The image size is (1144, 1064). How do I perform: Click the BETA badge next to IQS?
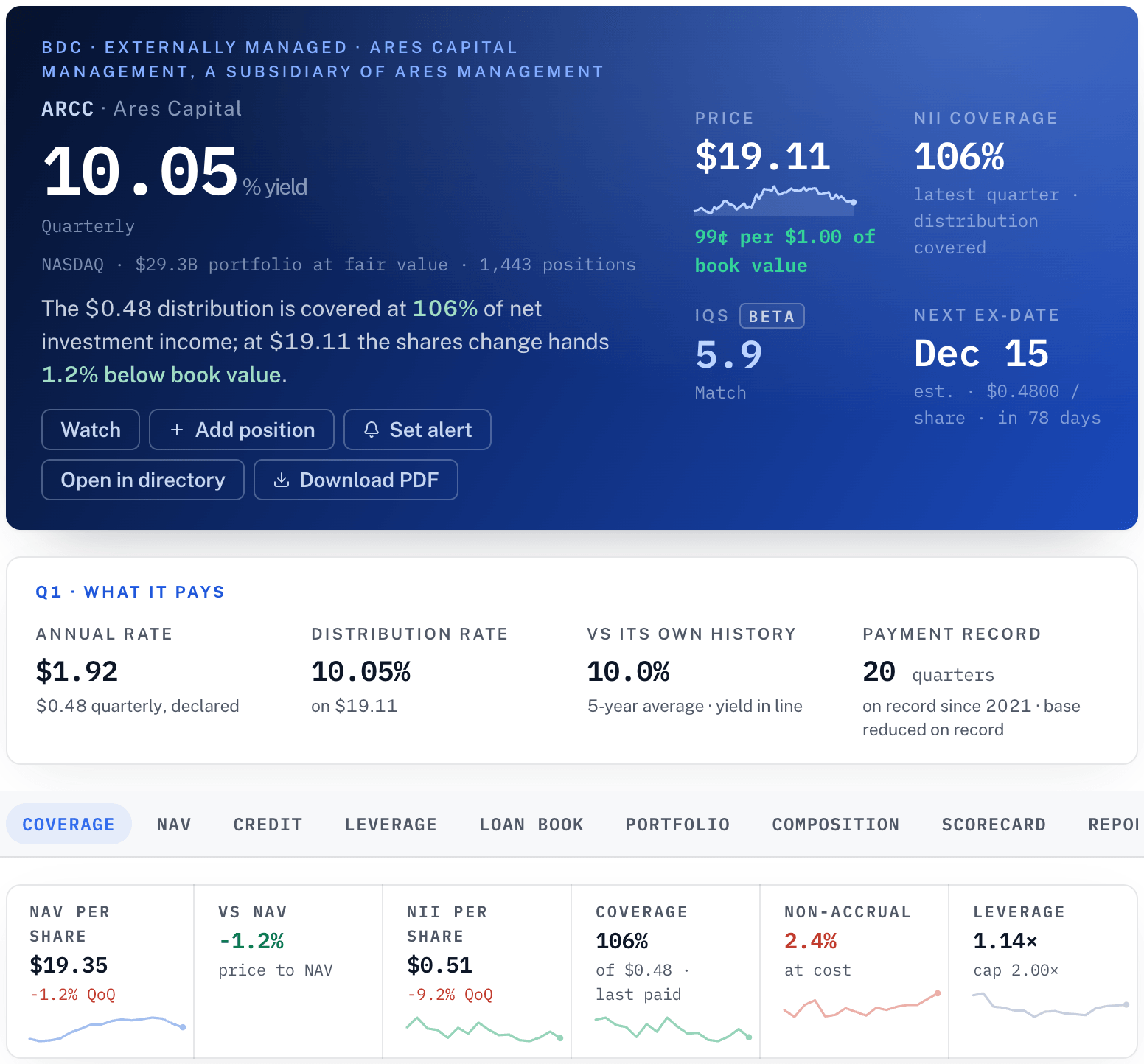click(772, 316)
